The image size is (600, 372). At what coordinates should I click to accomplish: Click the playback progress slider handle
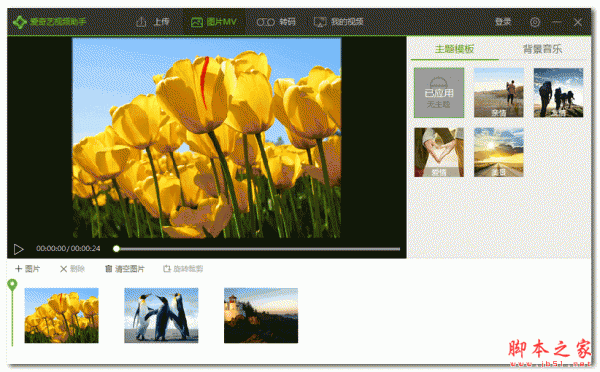pos(116,249)
